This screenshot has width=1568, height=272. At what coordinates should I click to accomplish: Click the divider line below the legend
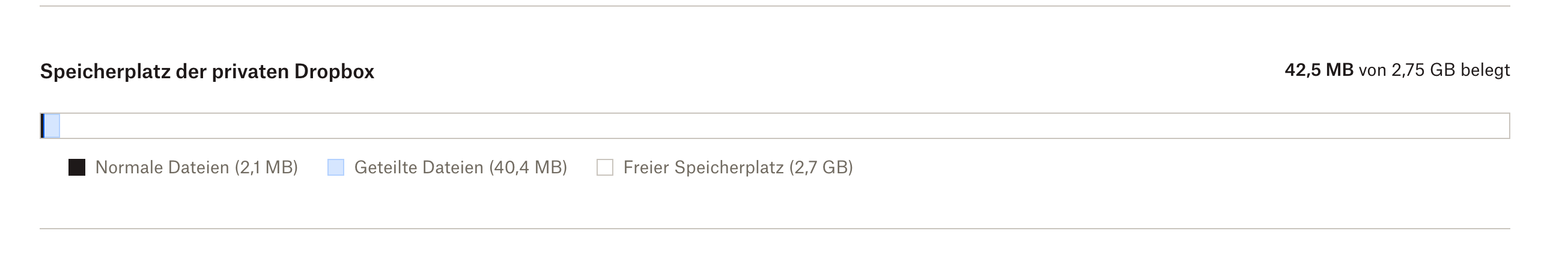pyautogui.click(x=774, y=229)
